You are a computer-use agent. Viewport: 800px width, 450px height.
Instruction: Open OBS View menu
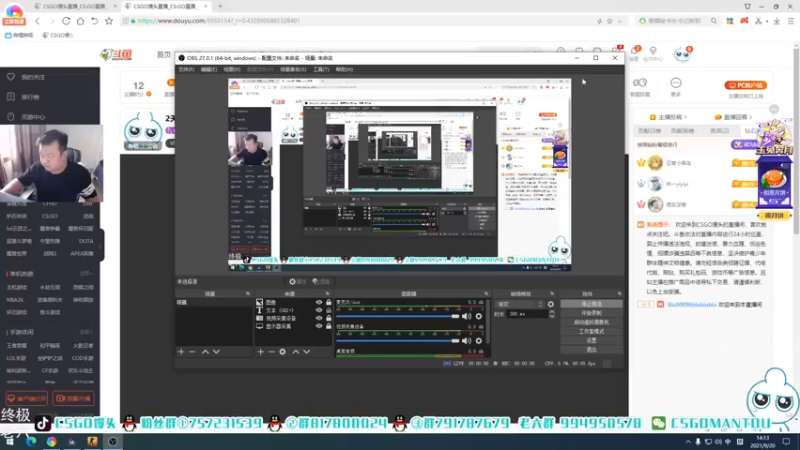pyautogui.click(x=232, y=69)
